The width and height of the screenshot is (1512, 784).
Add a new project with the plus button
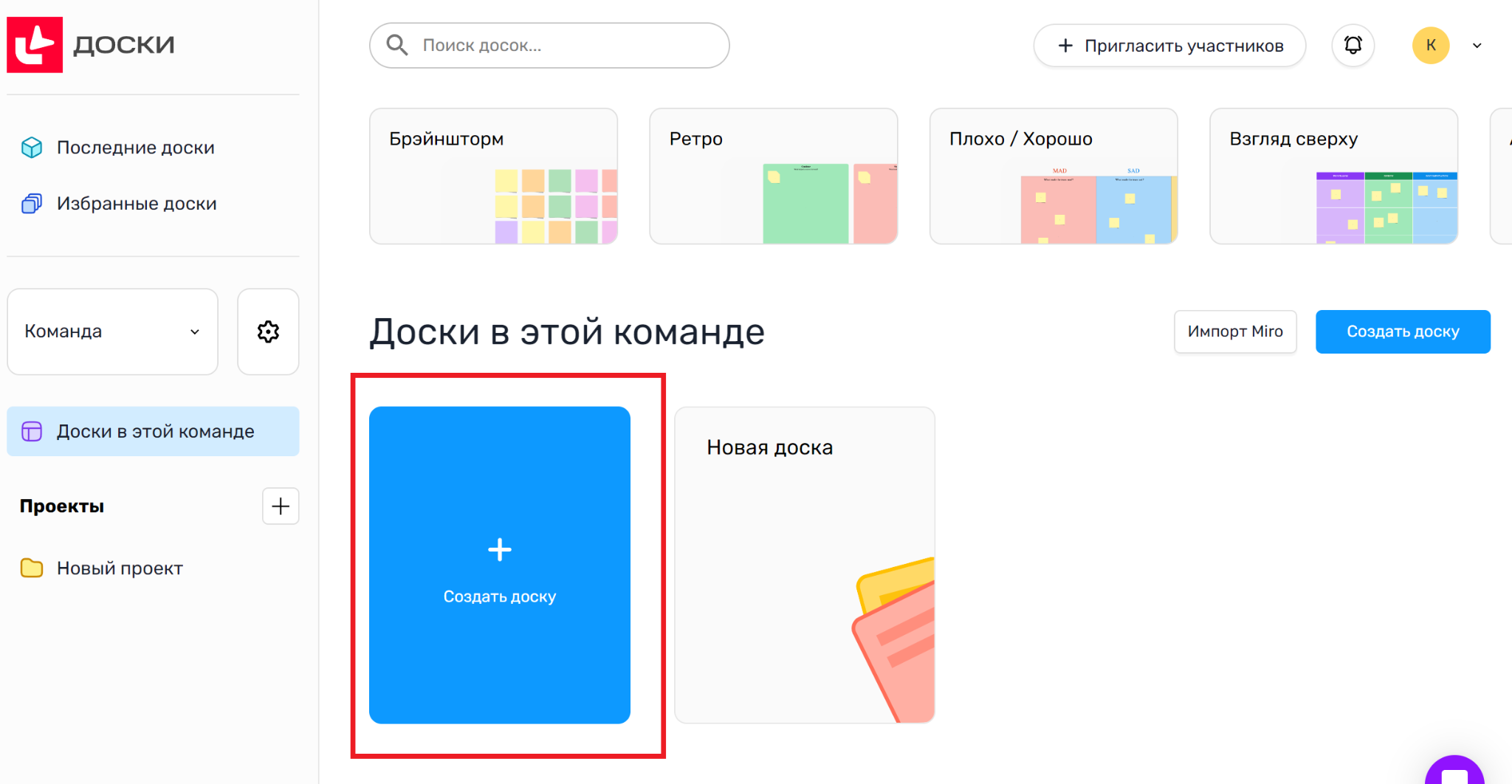tap(281, 506)
